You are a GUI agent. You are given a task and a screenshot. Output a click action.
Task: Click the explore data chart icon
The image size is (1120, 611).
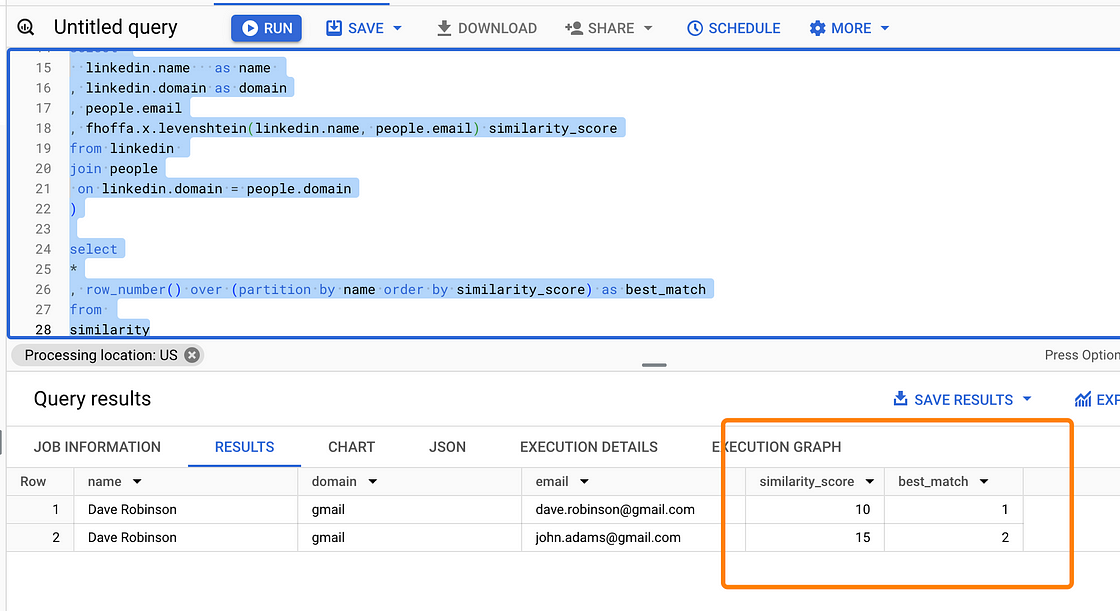[x=1083, y=399]
